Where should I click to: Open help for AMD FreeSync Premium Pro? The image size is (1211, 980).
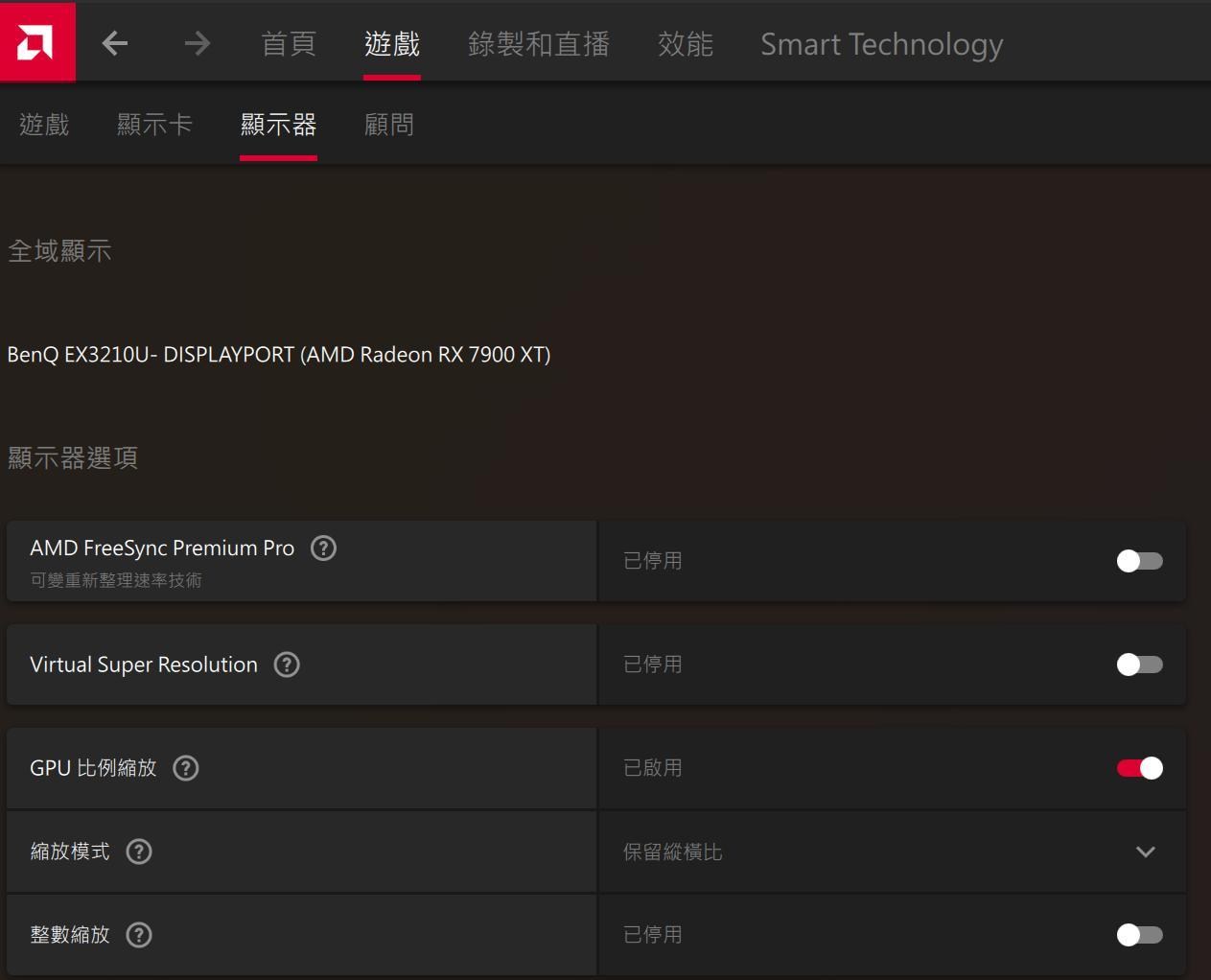point(324,548)
